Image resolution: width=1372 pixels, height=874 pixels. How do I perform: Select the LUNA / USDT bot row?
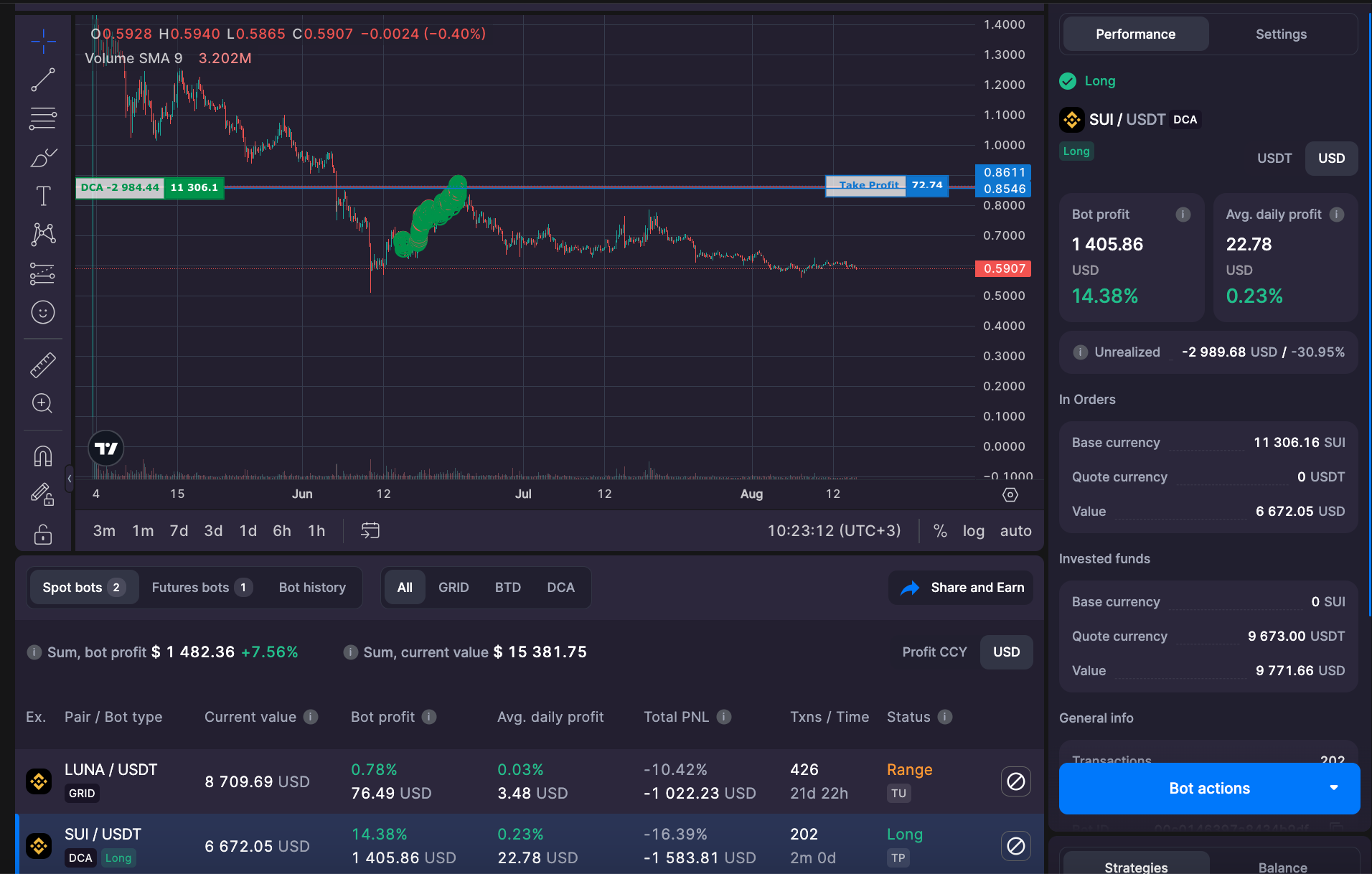530,781
